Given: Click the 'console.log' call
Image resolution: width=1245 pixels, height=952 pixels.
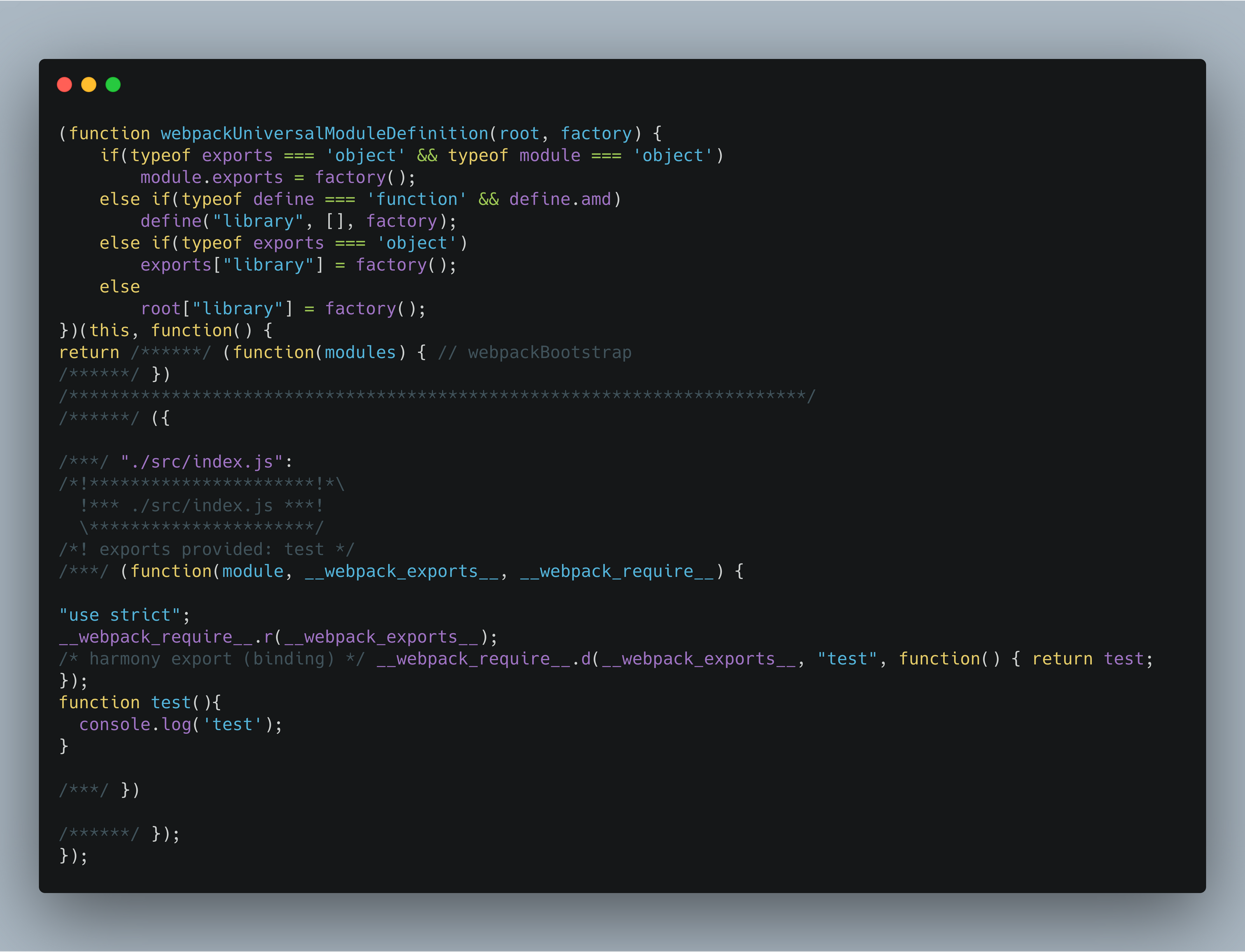Looking at the screenshot, I should 135,725.
